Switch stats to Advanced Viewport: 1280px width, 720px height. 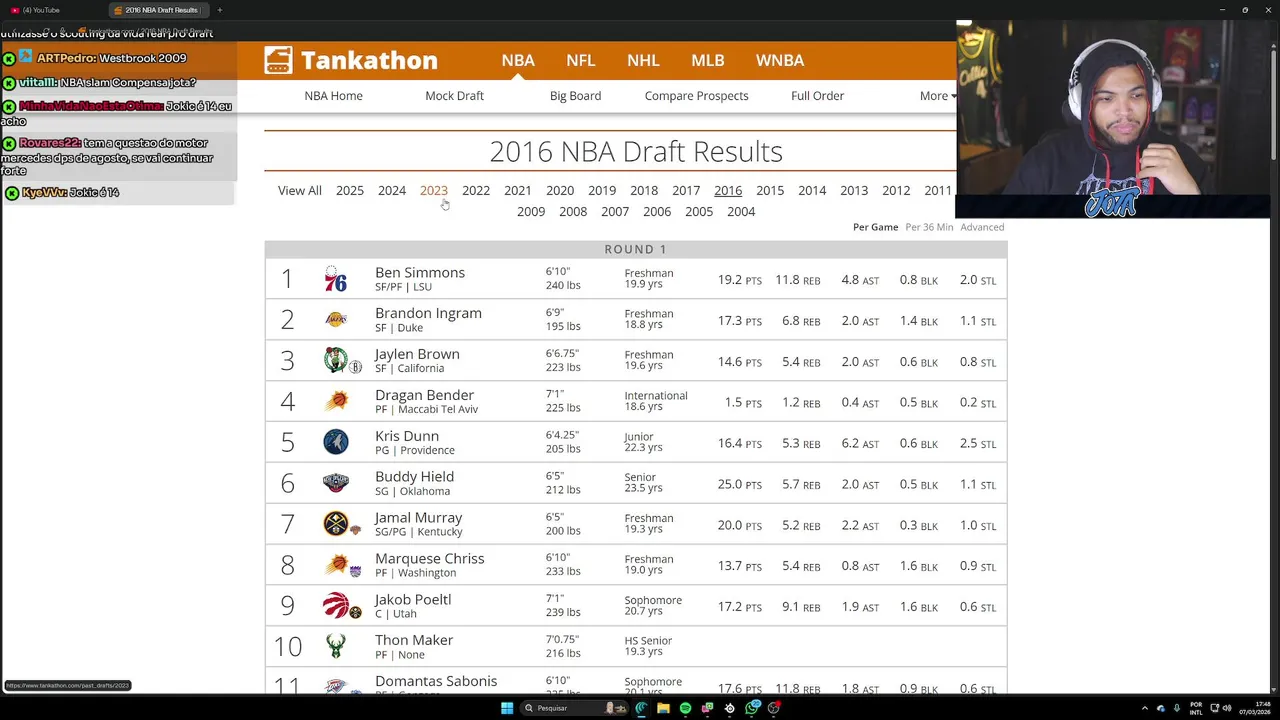coord(982,227)
